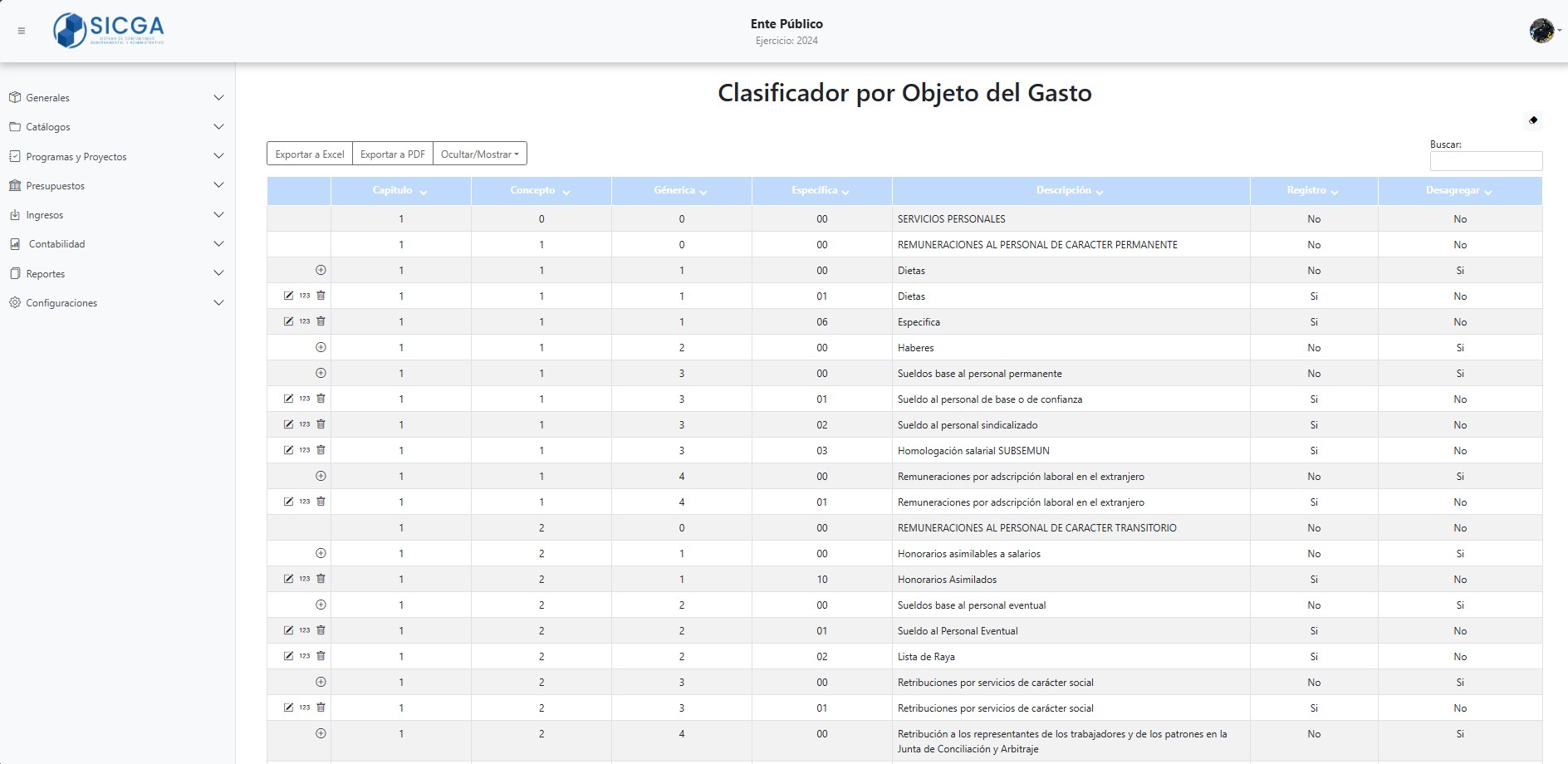Delete the Sueldo al personal sindicalizado row

321,424
